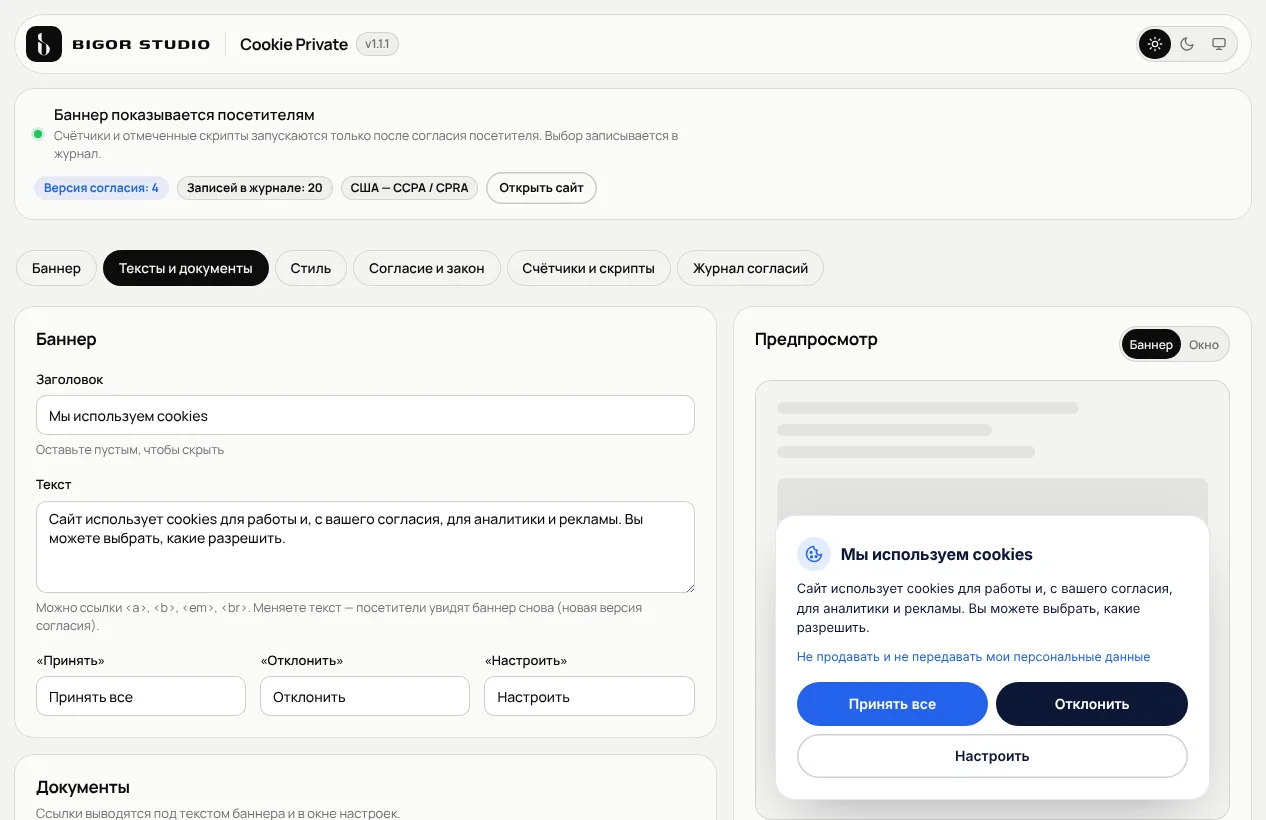Click the Документы section heading

point(83,787)
